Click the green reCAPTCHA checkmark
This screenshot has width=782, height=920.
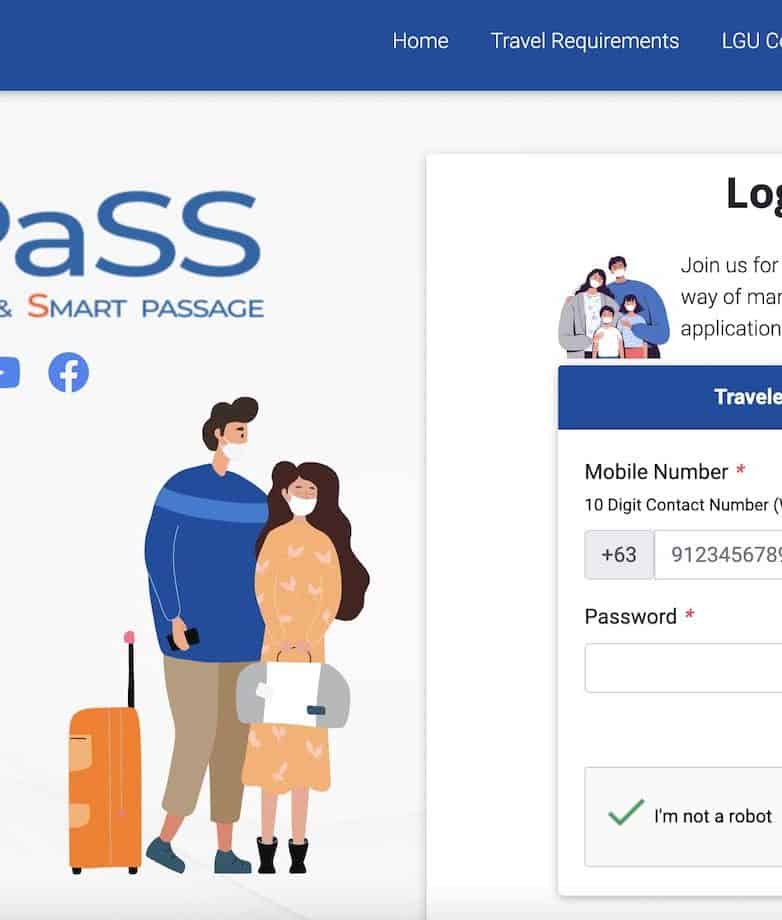[x=626, y=813]
